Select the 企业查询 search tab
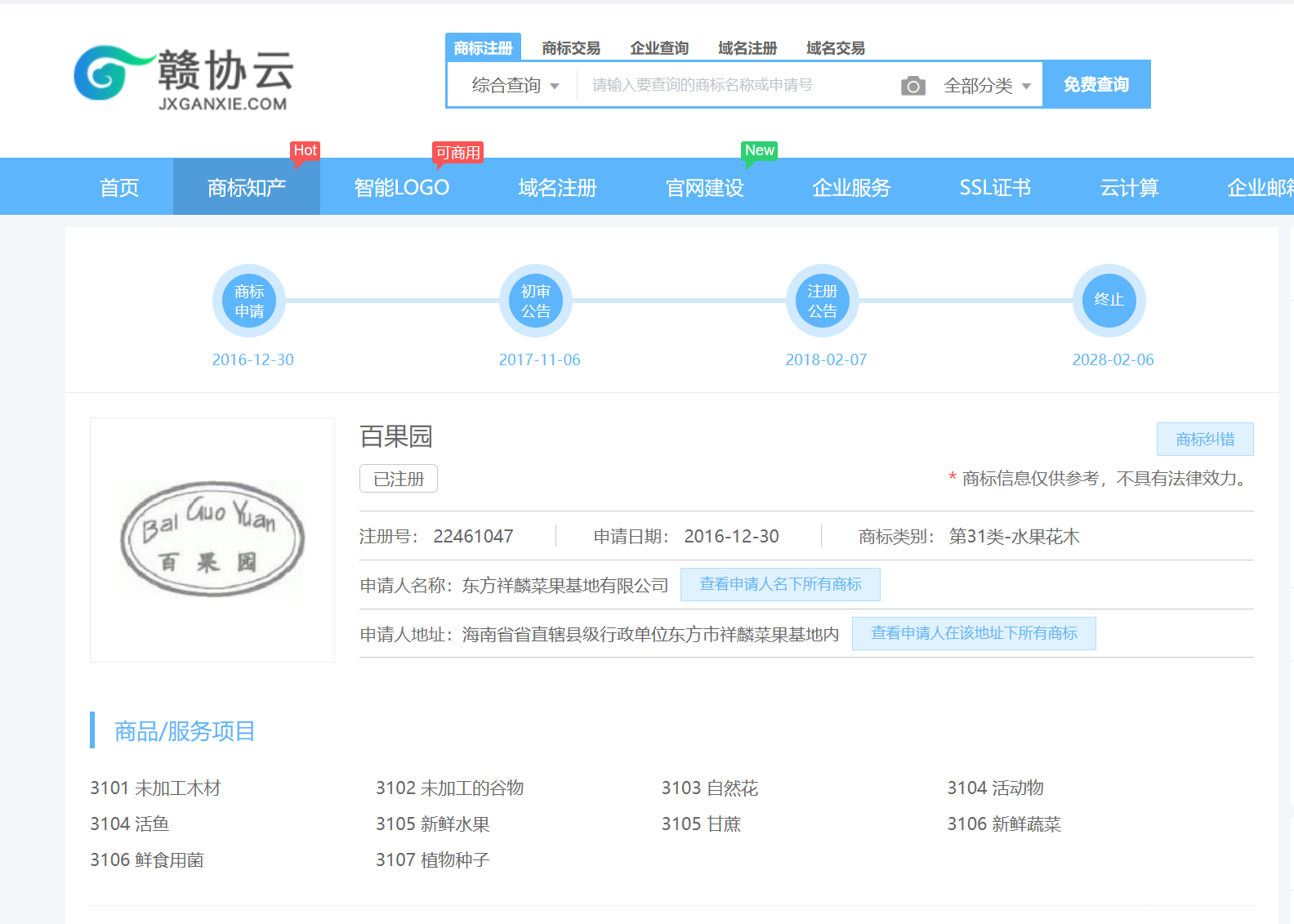Image resolution: width=1294 pixels, height=924 pixels. tap(659, 48)
